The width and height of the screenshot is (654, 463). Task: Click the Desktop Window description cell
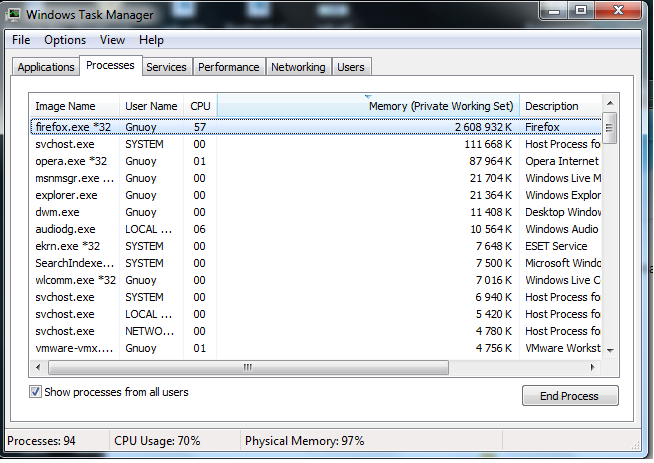tap(563, 212)
